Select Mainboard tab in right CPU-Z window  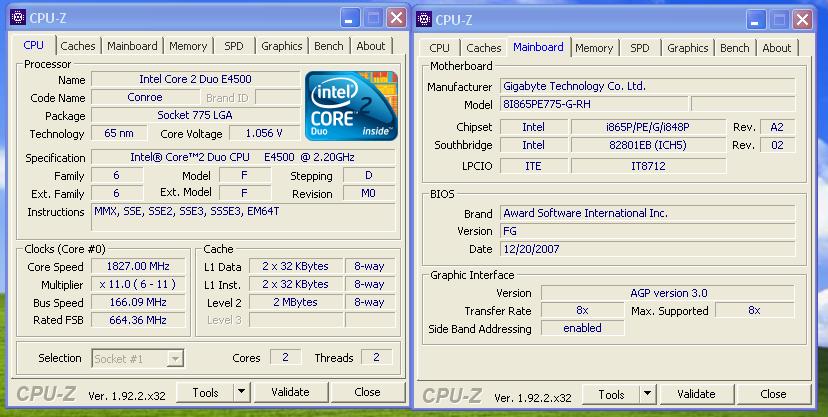tap(538, 47)
